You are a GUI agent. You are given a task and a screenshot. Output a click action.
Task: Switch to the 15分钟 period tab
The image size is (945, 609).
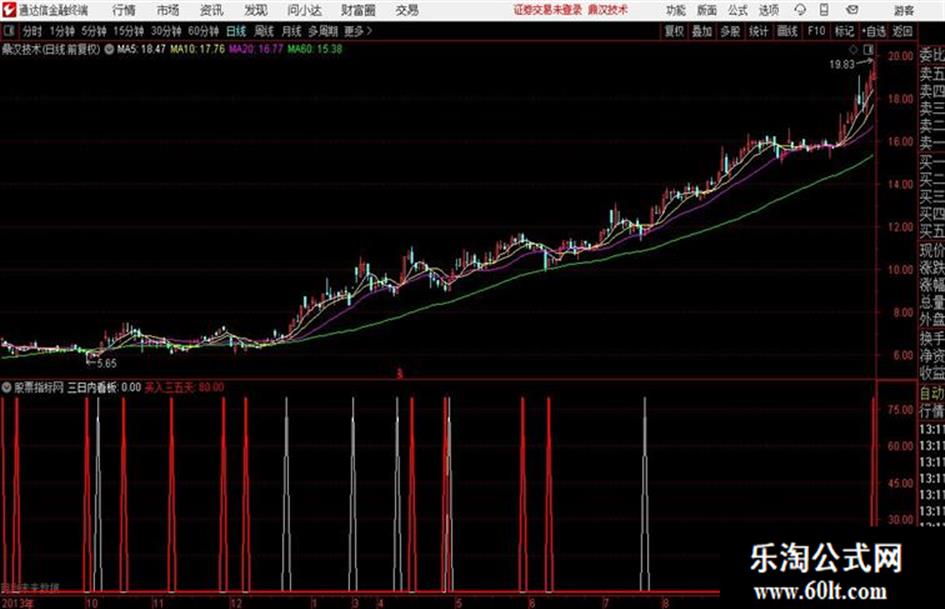point(129,31)
